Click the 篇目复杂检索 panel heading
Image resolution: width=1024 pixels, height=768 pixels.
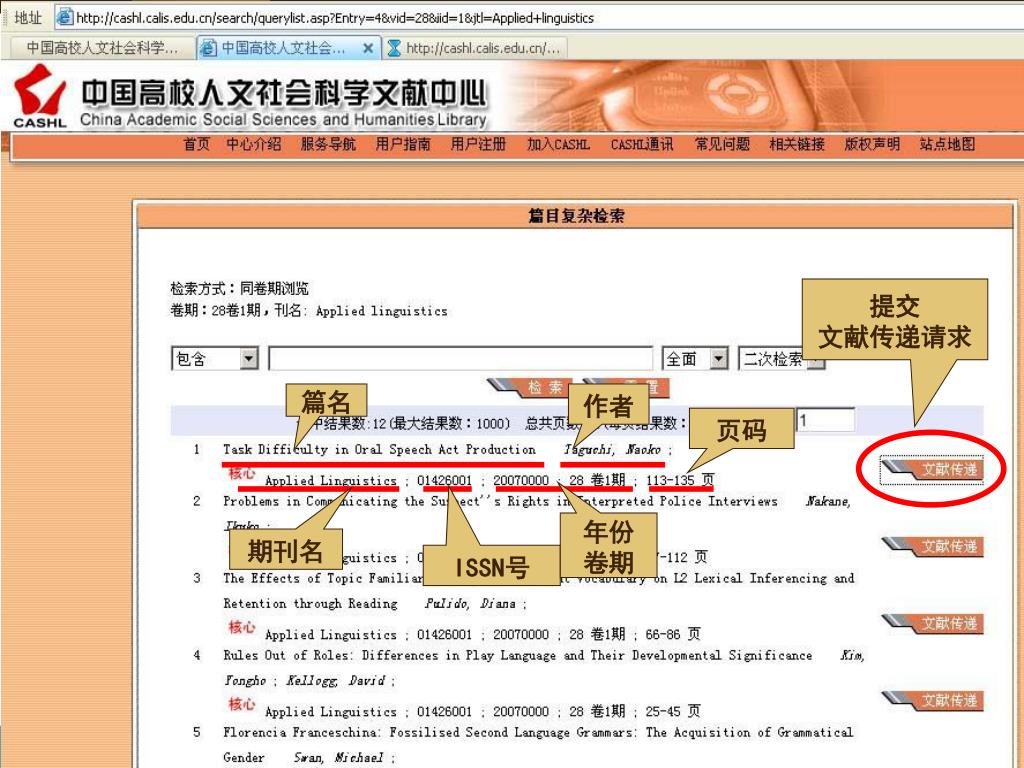click(576, 216)
